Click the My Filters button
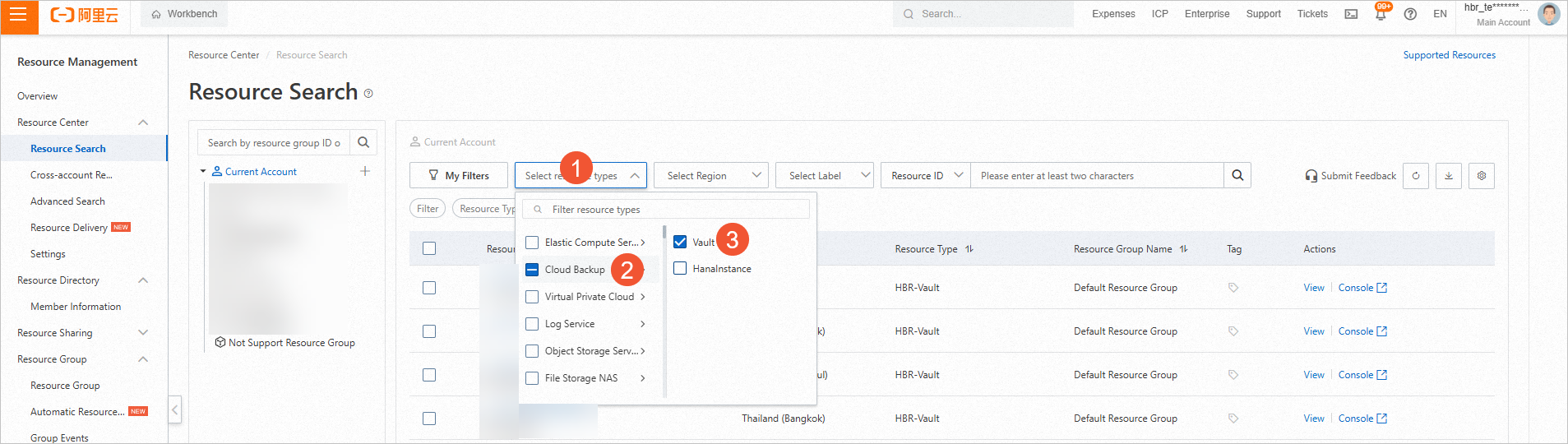This screenshot has width=1568, height=444. pos(459,176)
